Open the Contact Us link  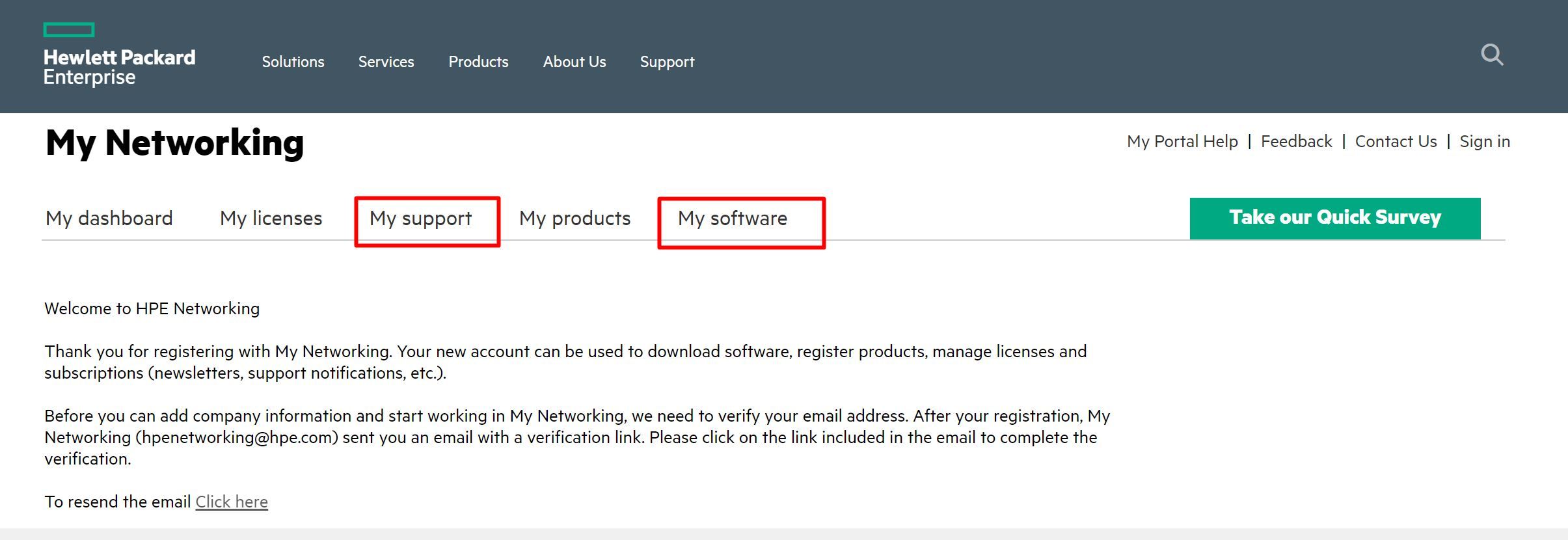tap(1396, 141)
